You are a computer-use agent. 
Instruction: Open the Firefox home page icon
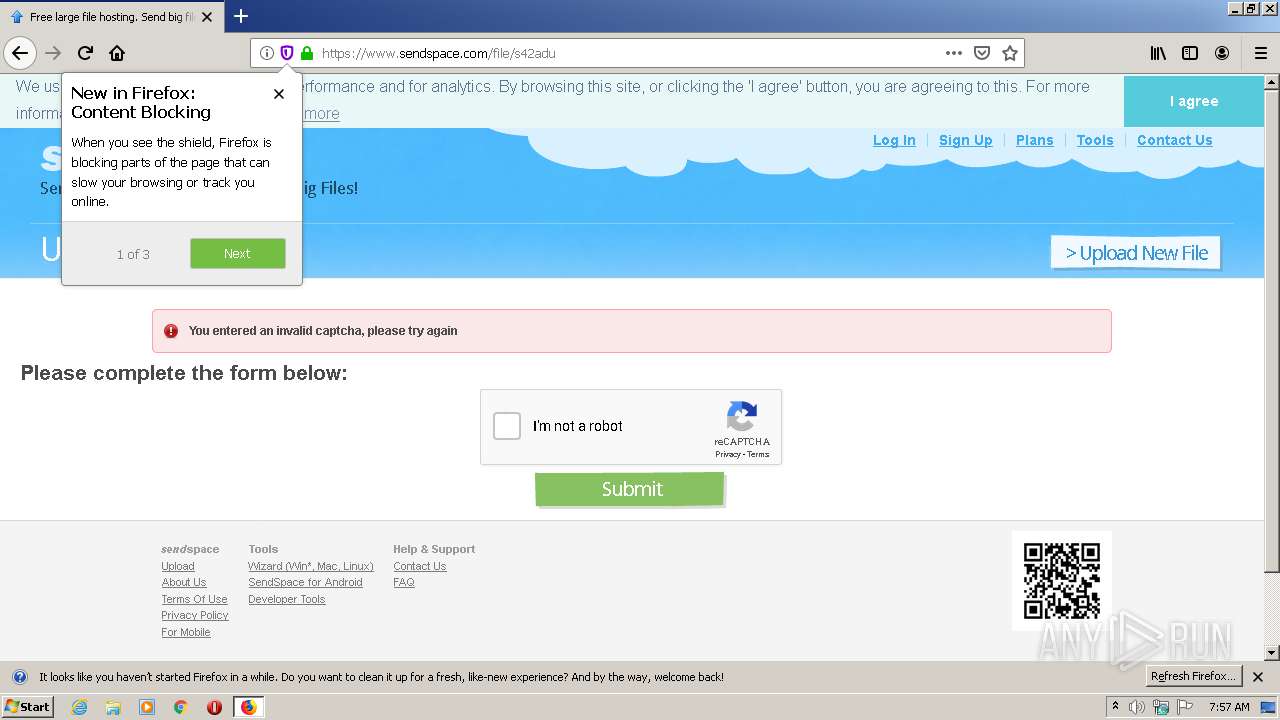(117, 53)
